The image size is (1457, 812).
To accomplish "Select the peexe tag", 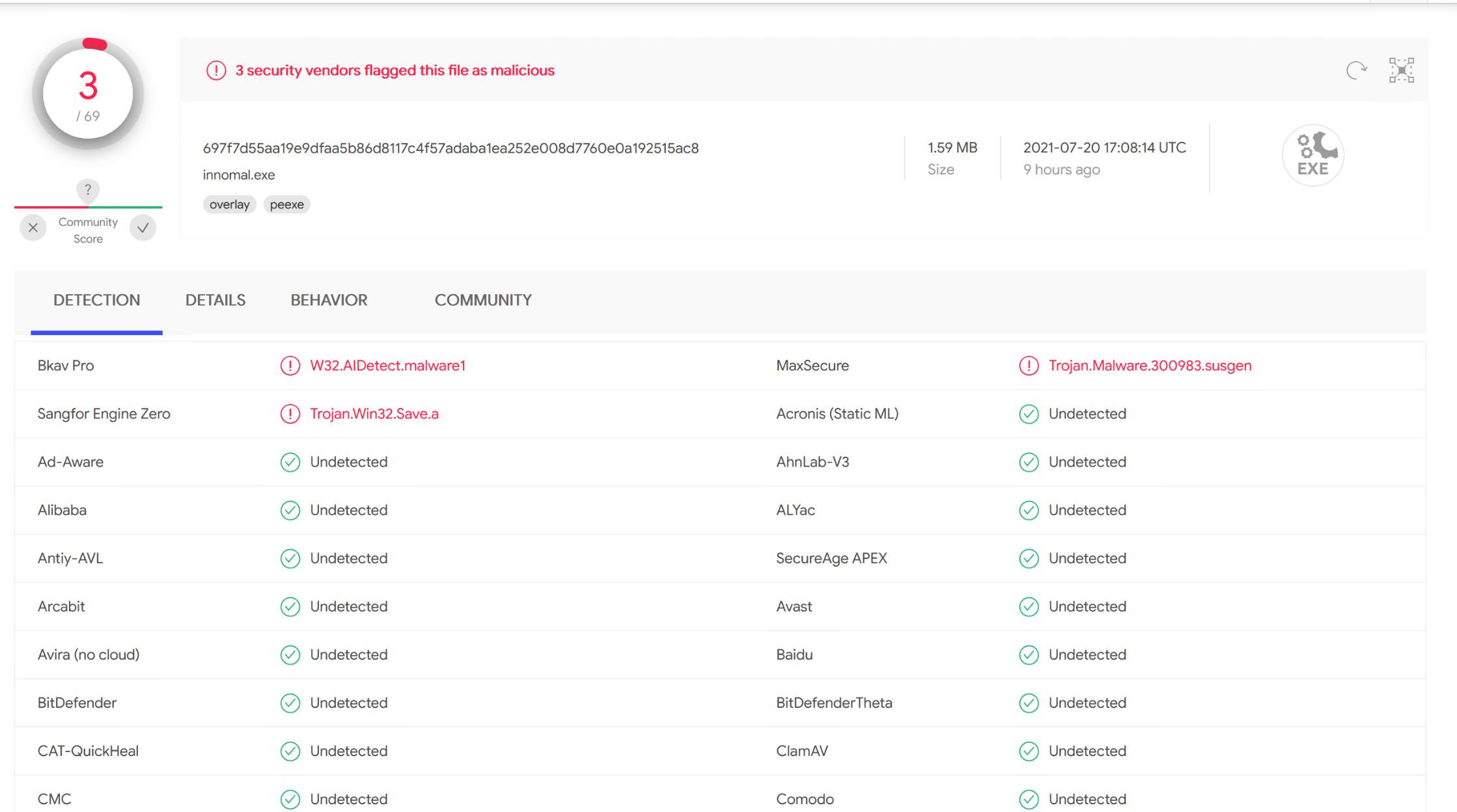I will coord(286,204).
